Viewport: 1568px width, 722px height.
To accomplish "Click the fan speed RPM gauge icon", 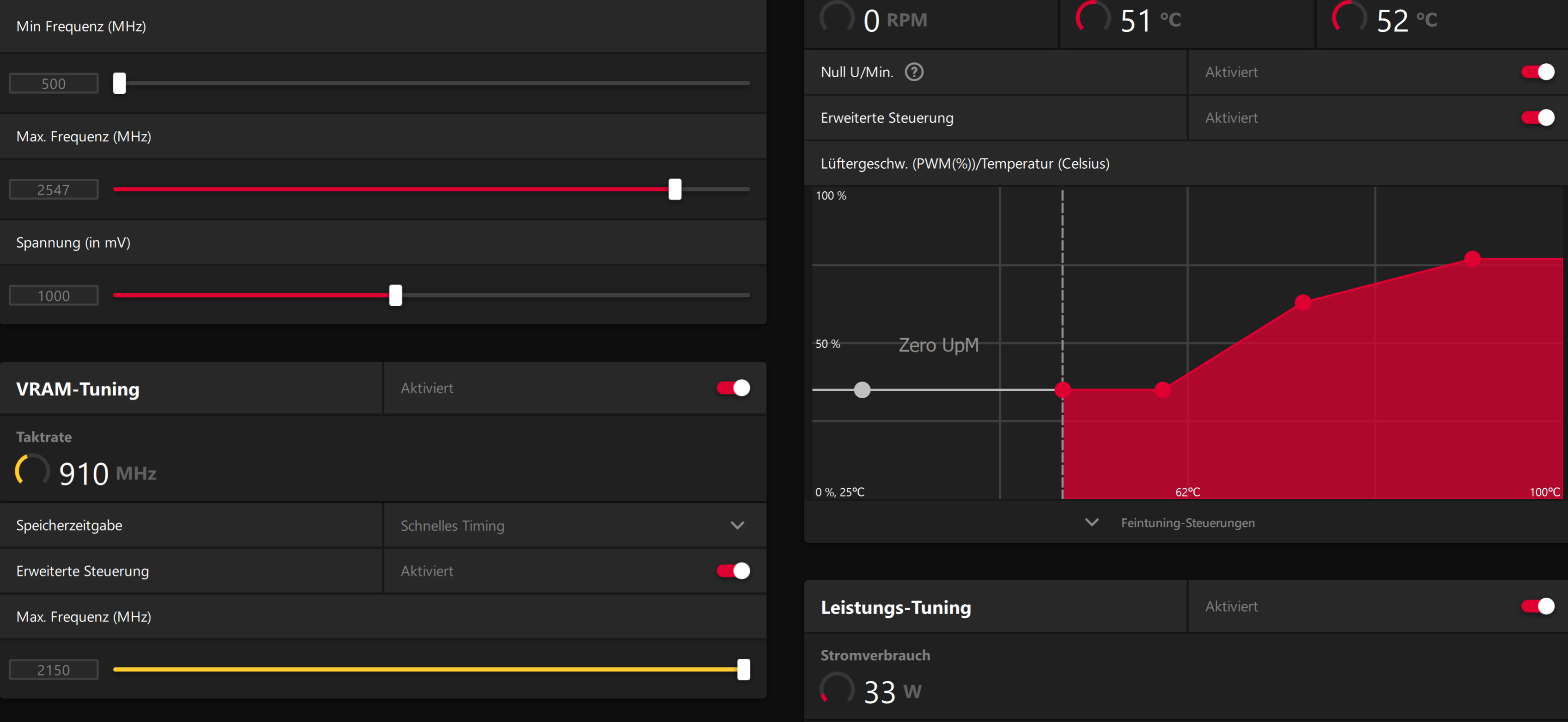I will [837, 18].
